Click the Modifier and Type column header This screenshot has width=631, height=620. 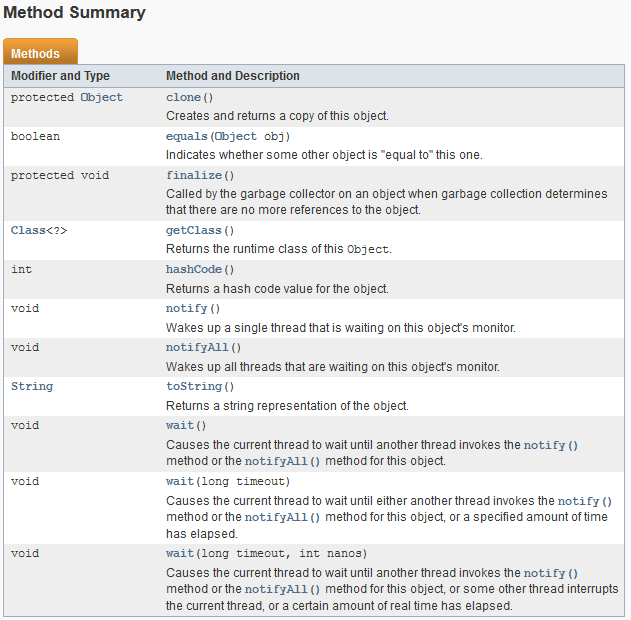(60, 76)
